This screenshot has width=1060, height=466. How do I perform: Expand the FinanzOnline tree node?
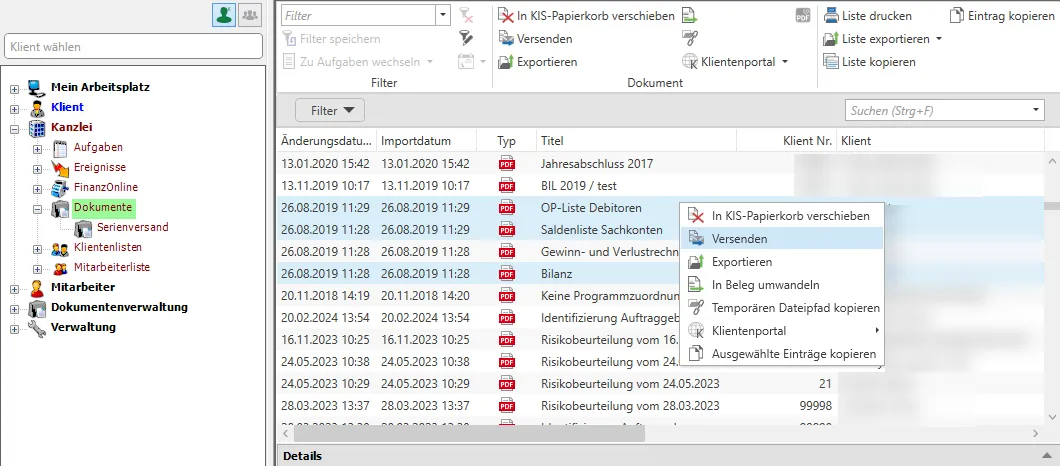[37, 188]
